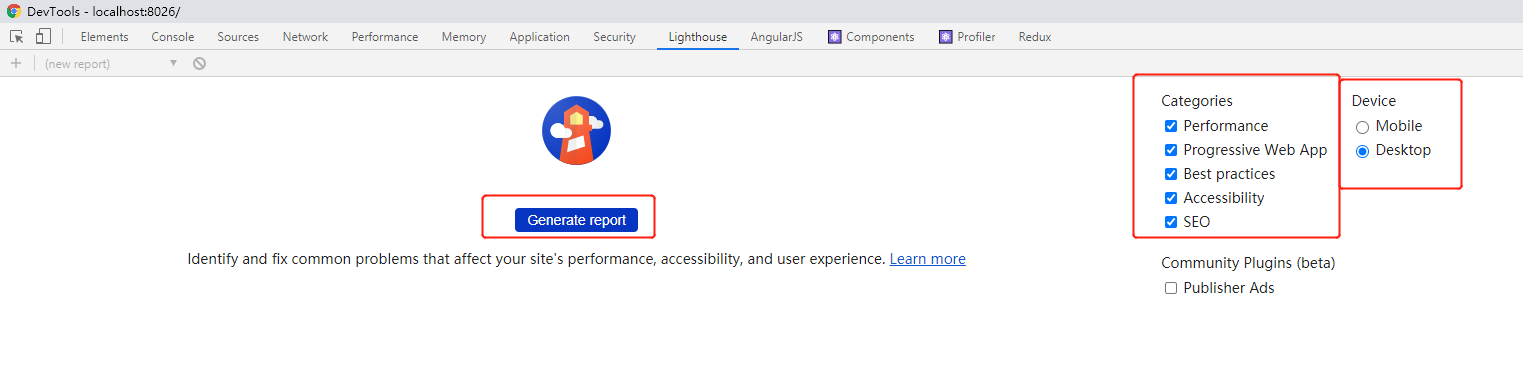
Task: Uncheck the Progressive Web App checkbox
Action: [1171, 150]
